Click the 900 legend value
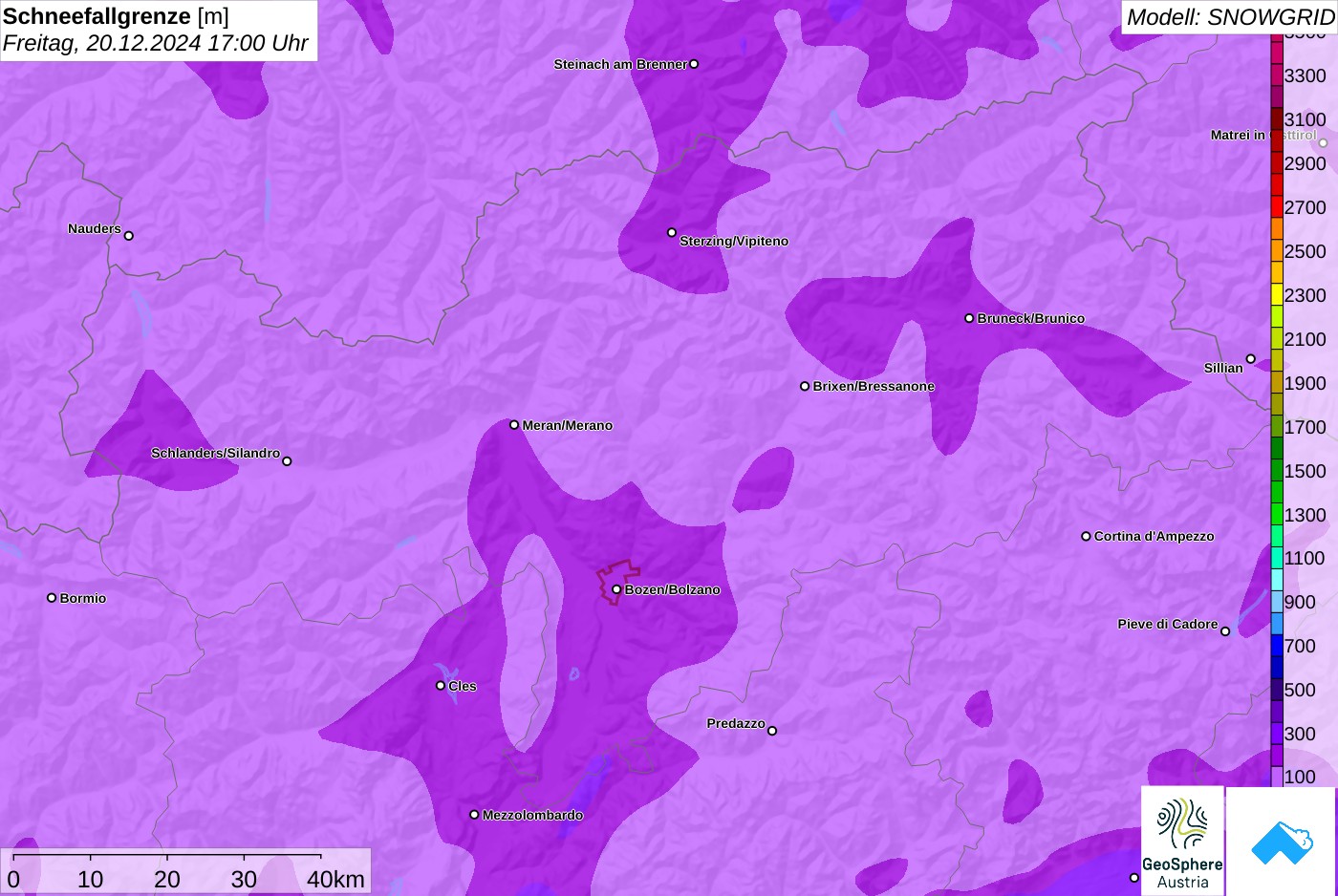 [x=1300, y=602]
